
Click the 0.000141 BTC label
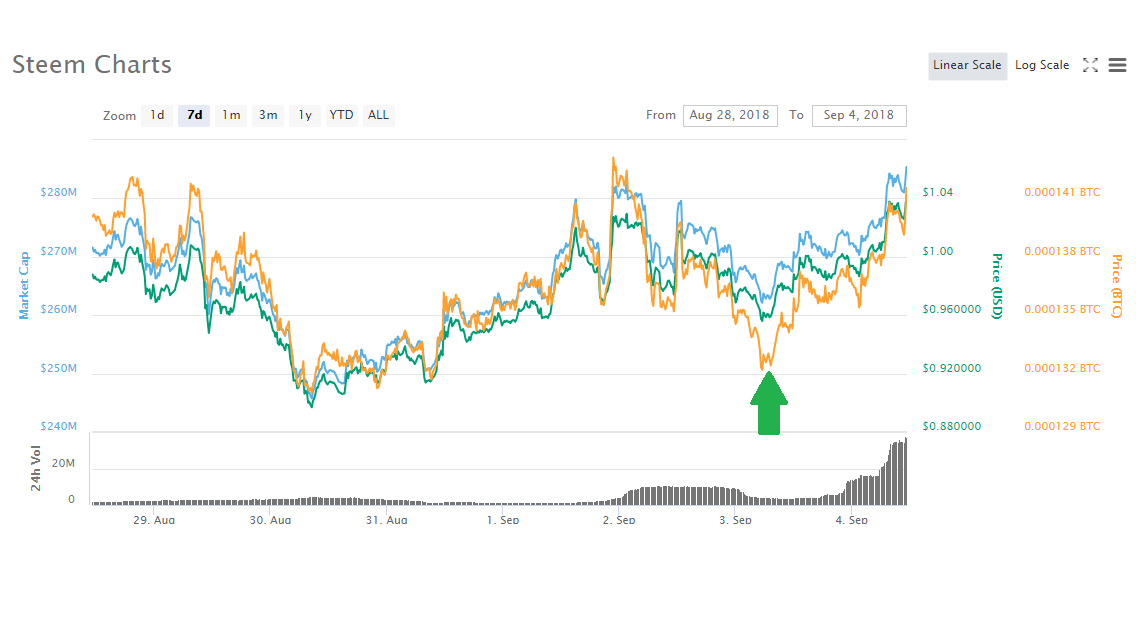(1062, 192)
